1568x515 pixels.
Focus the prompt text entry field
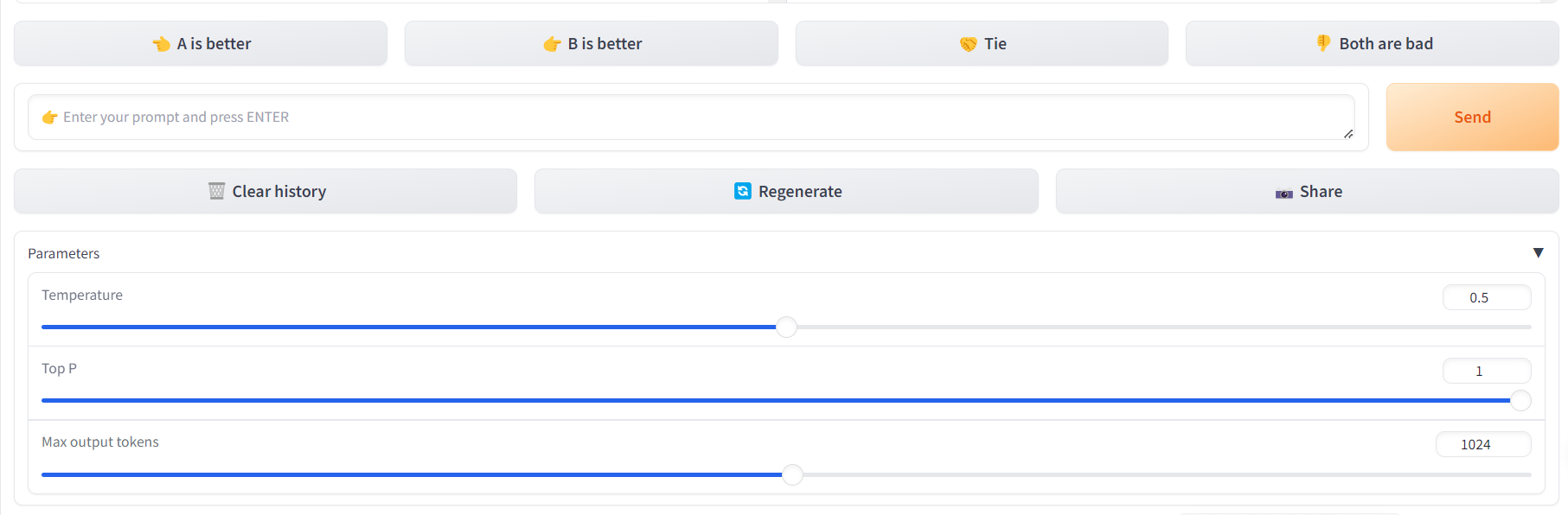pos(692,118)
